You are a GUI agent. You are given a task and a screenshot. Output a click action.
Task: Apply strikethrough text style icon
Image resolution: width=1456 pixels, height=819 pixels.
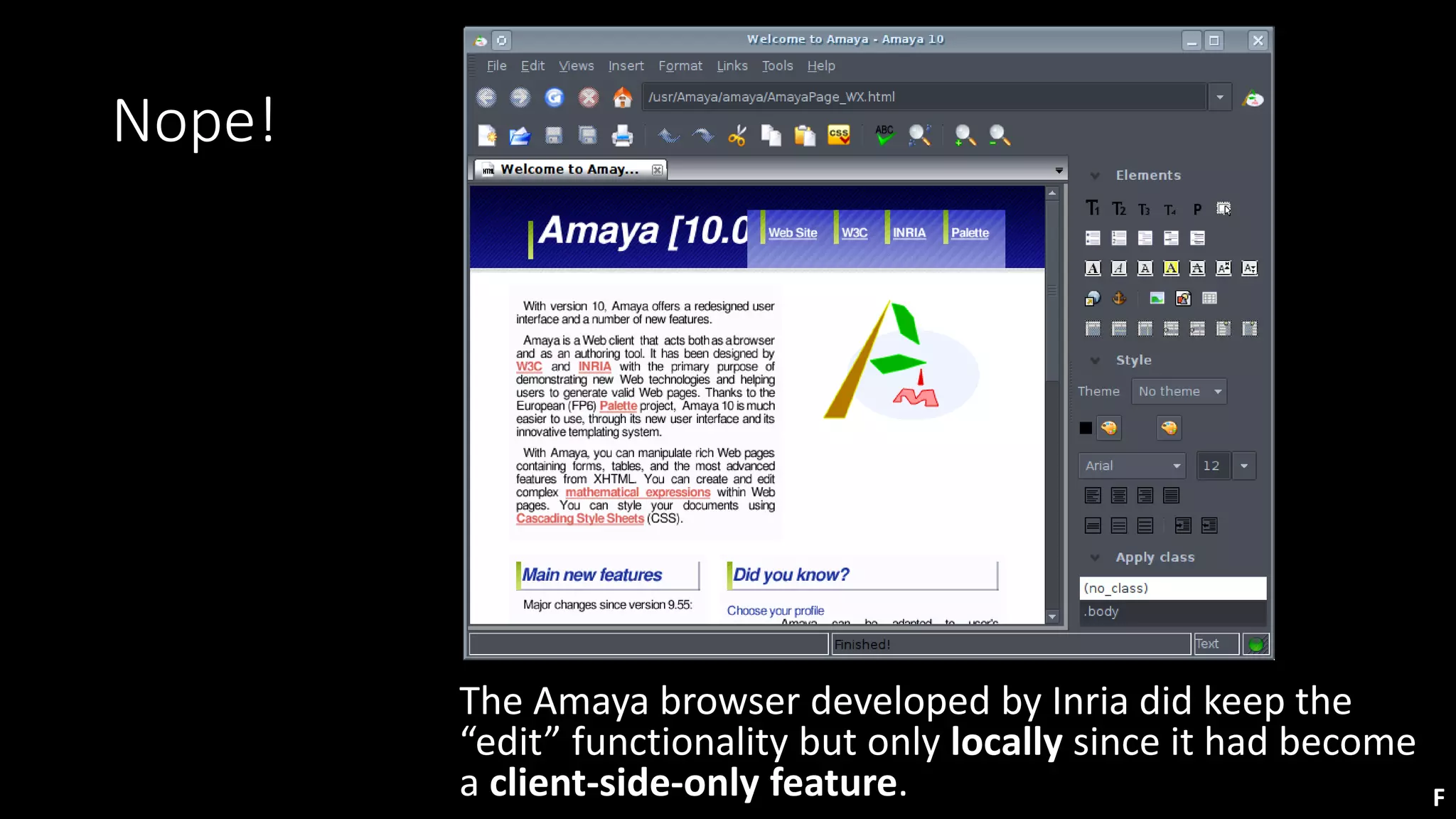pos(1197,268)
